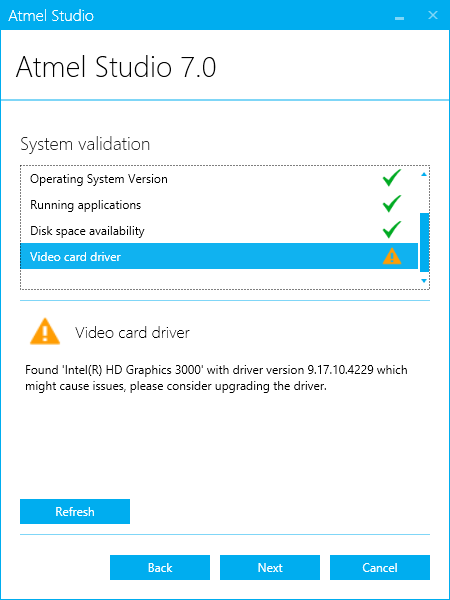Click the Disk space availability green checkmark
Image resolution: width=450 pixels, height=600 pixels.
[x=391, y=230]
